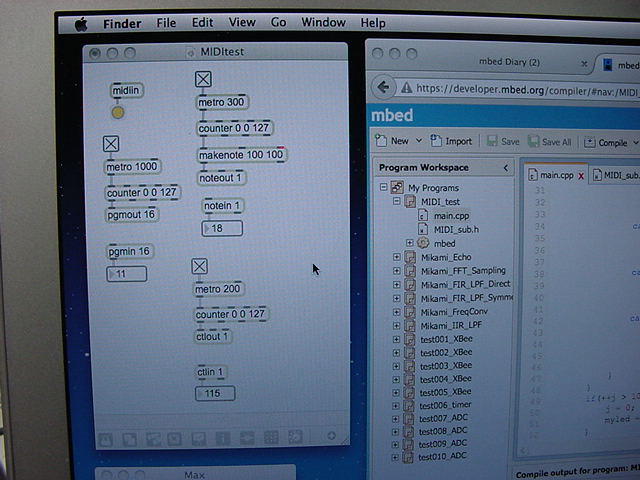Screen dimensions: 640x480
Task: Select the midiin object box
Action: [x=126, y=90]
